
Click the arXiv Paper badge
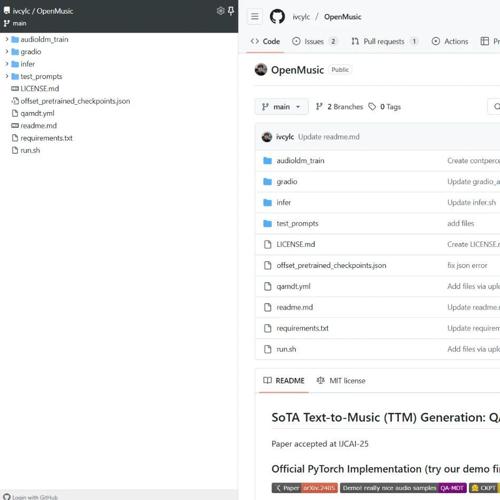(x=304, y=488)
